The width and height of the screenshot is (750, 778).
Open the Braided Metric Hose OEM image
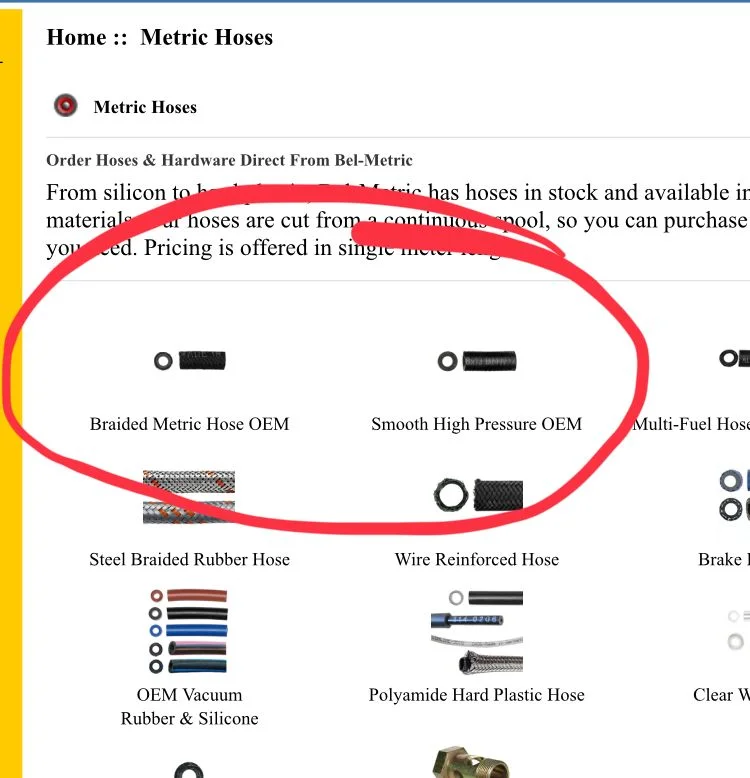[x=189, y=360]
